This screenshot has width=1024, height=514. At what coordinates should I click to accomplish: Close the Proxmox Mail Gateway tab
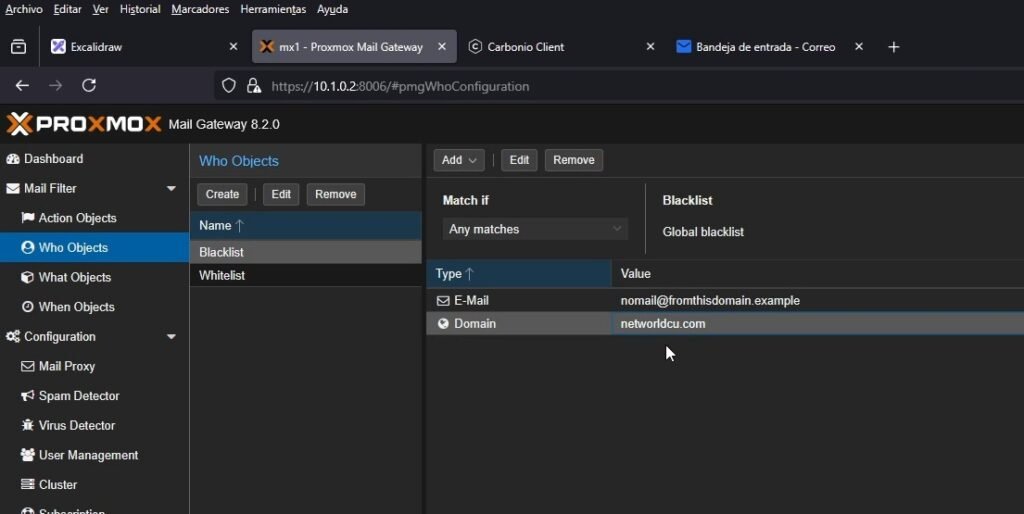[x=442, y=47]
